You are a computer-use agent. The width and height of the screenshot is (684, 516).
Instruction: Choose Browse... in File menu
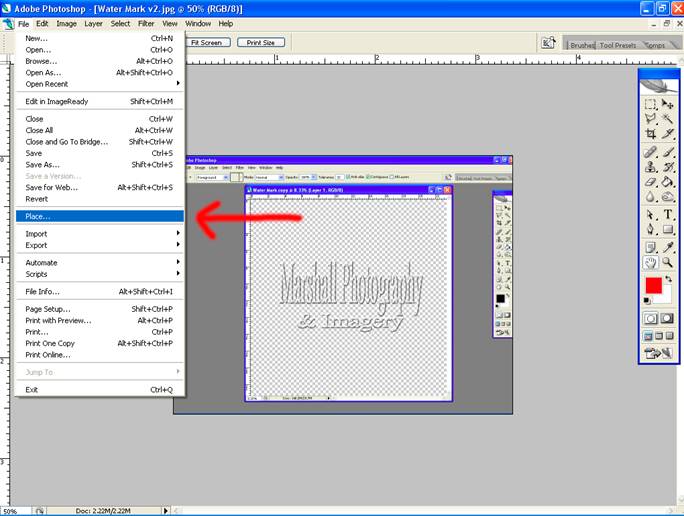click(99, 61)
